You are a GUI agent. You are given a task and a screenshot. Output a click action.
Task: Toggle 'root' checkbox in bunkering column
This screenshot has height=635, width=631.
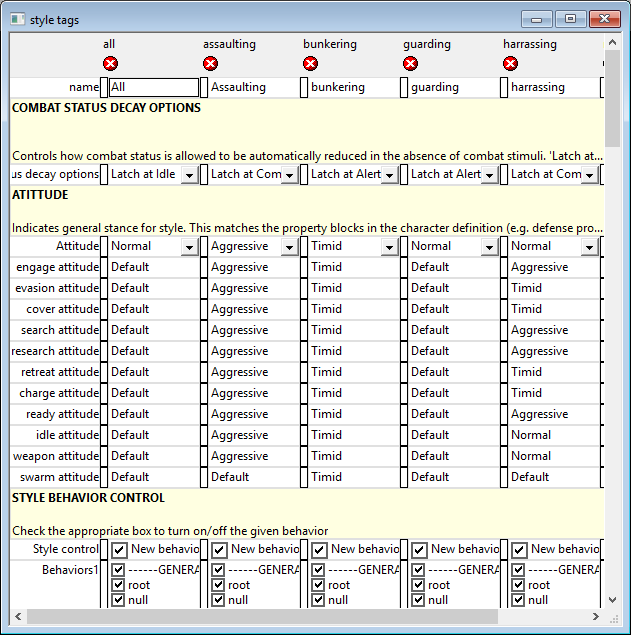click(318, 585)
